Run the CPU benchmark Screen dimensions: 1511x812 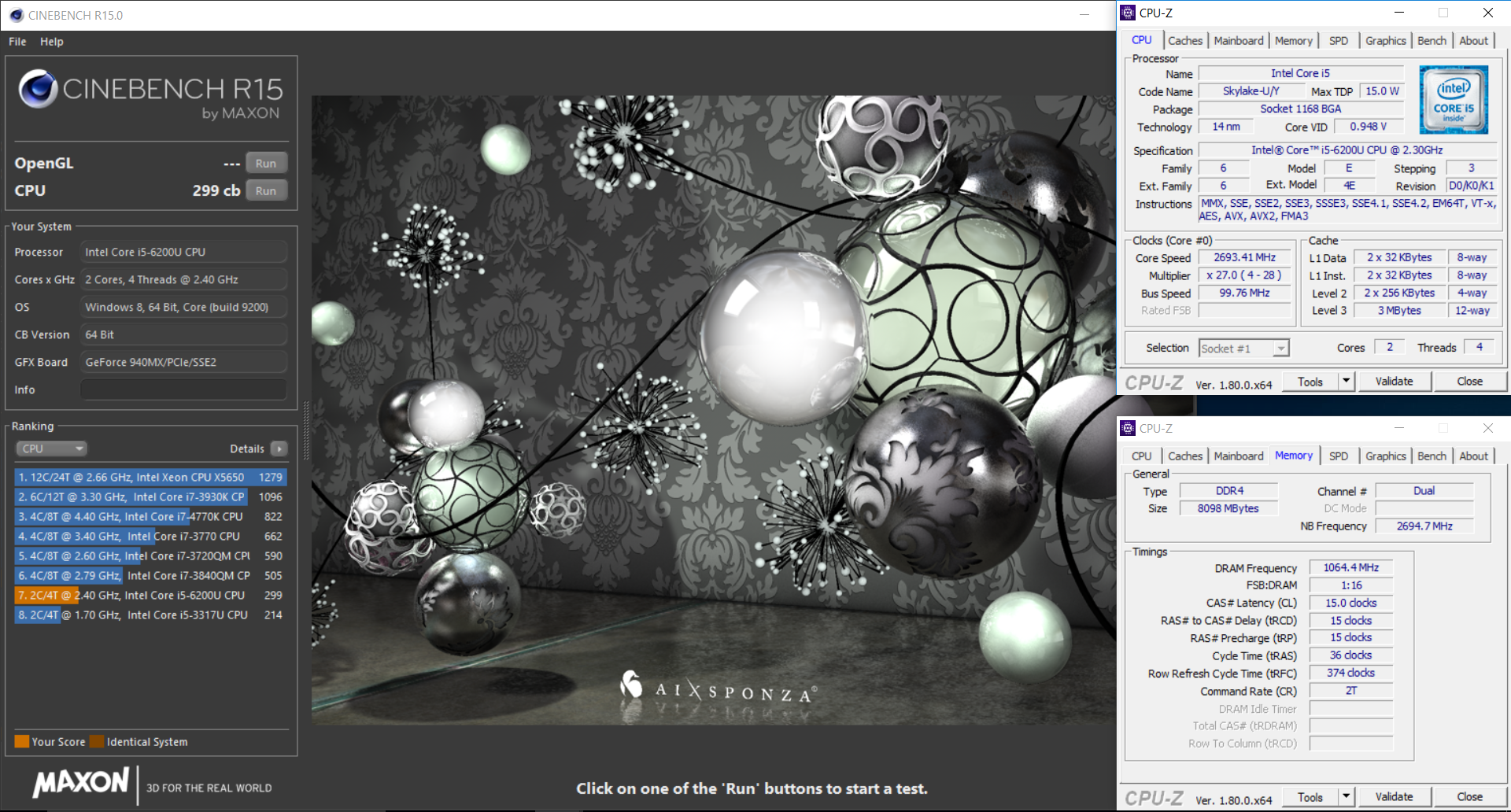(266, 190)
